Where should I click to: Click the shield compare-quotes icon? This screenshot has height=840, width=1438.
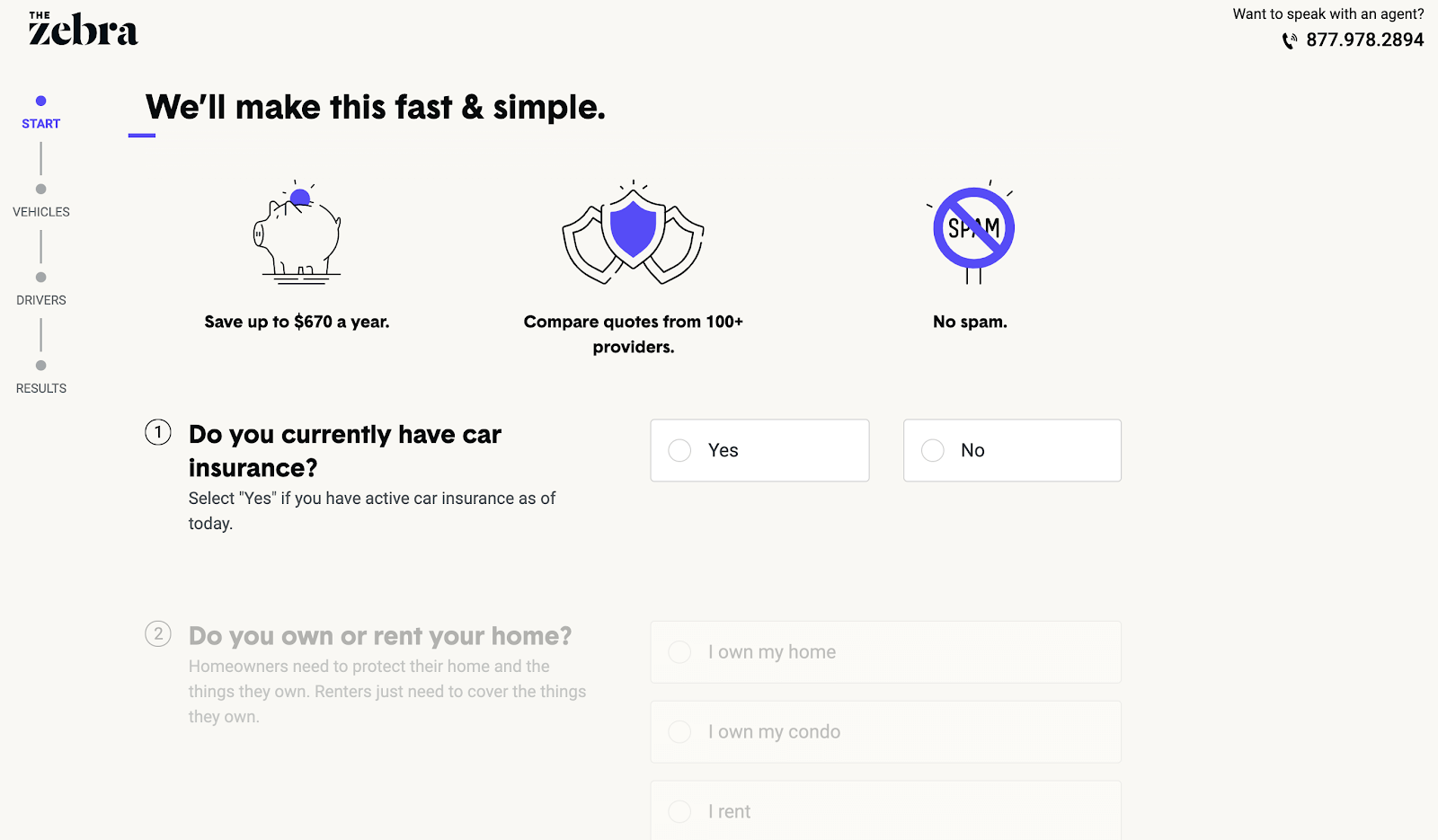tap(634, 233)
